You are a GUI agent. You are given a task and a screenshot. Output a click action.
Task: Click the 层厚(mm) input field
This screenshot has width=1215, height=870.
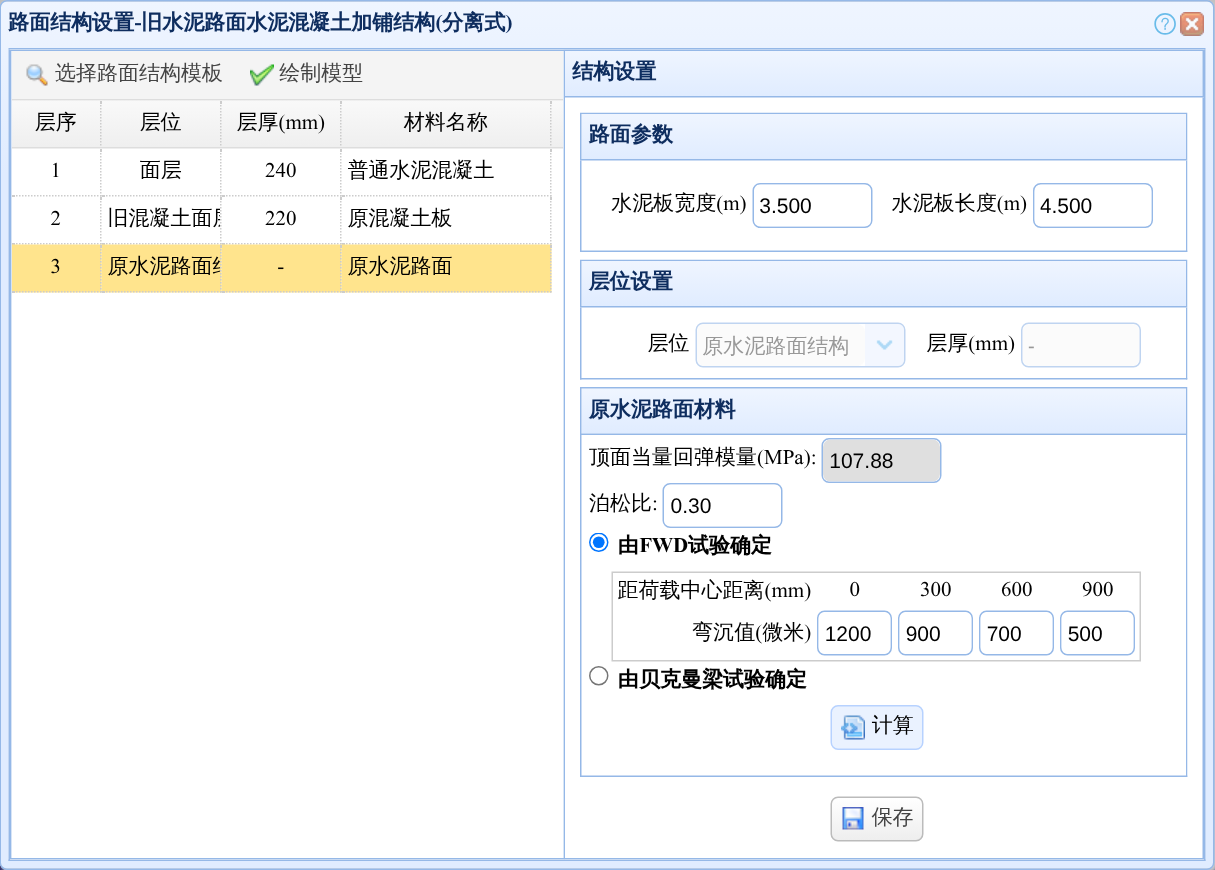1081,345
